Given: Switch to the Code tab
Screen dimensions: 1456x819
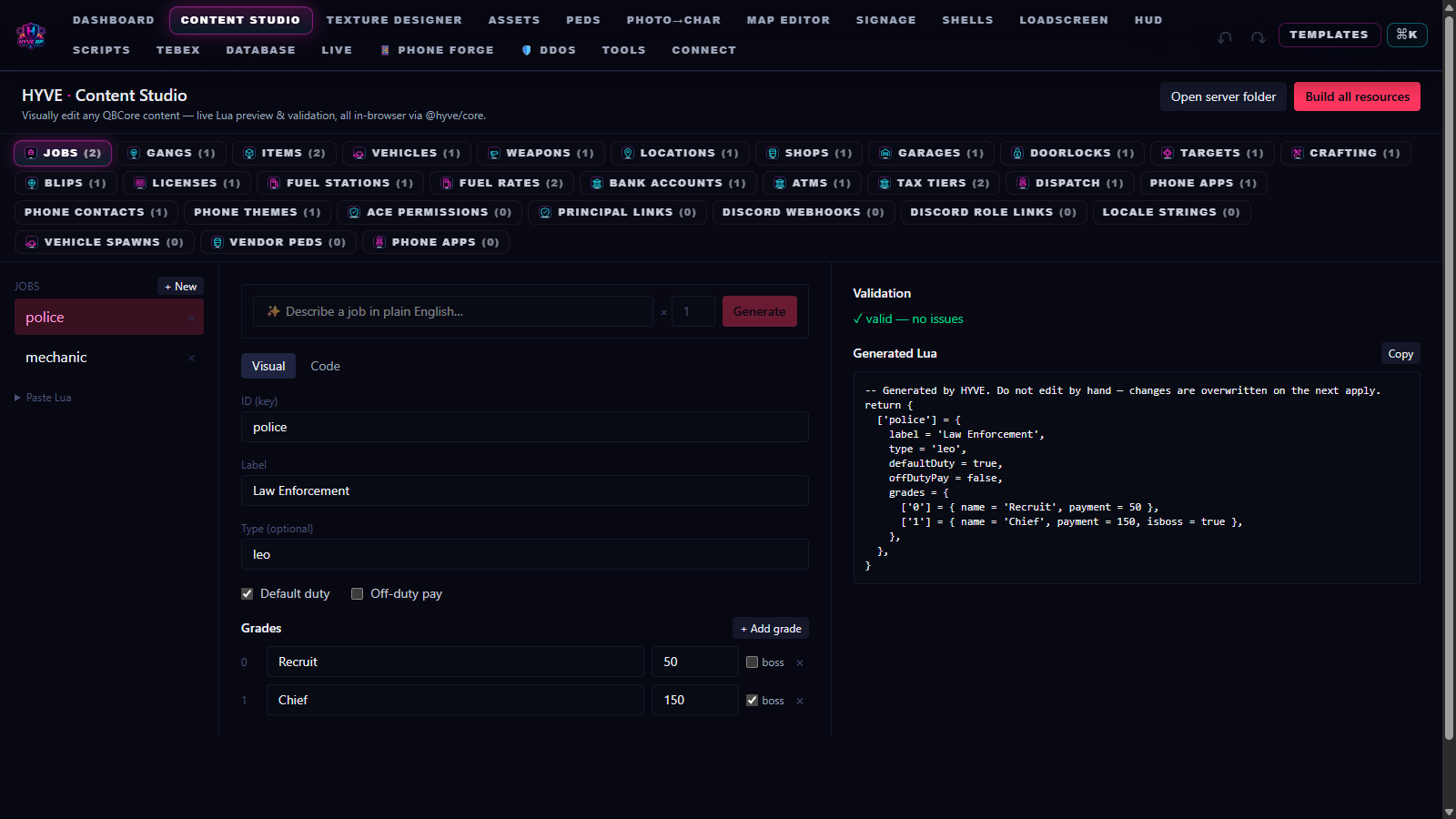Looking at the screenshot, I should pyautogui.click(x=325, y=366).
